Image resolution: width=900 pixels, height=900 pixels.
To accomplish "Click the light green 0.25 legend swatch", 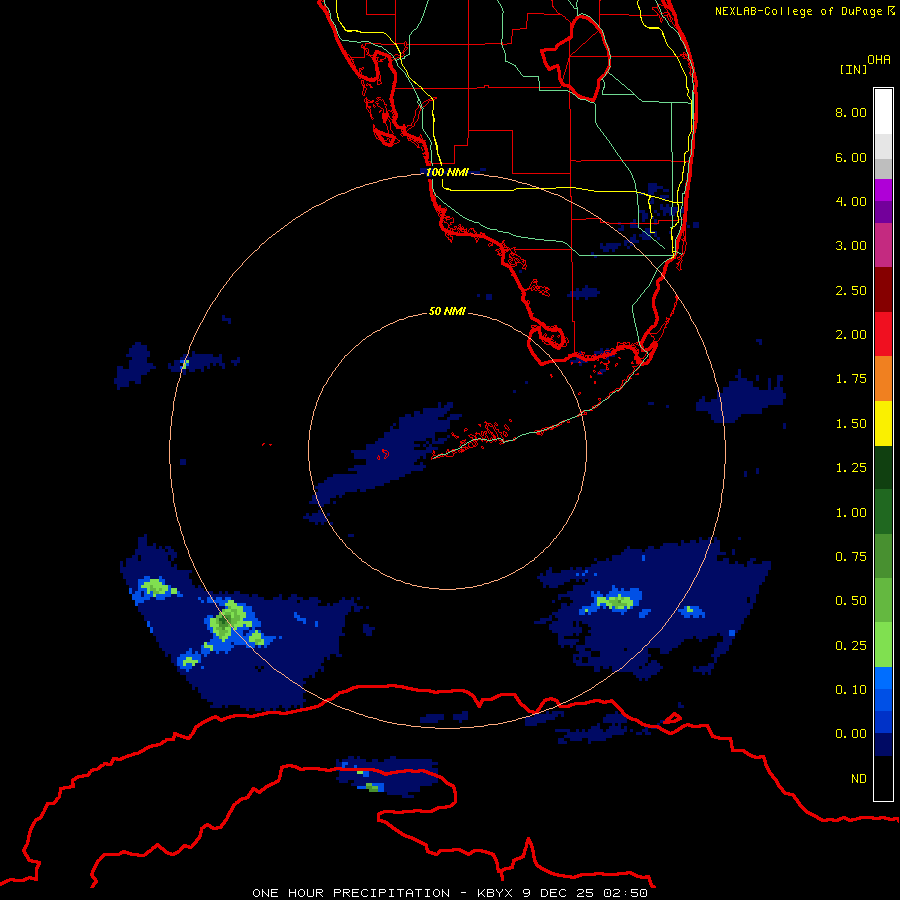I will click(883, 645).
